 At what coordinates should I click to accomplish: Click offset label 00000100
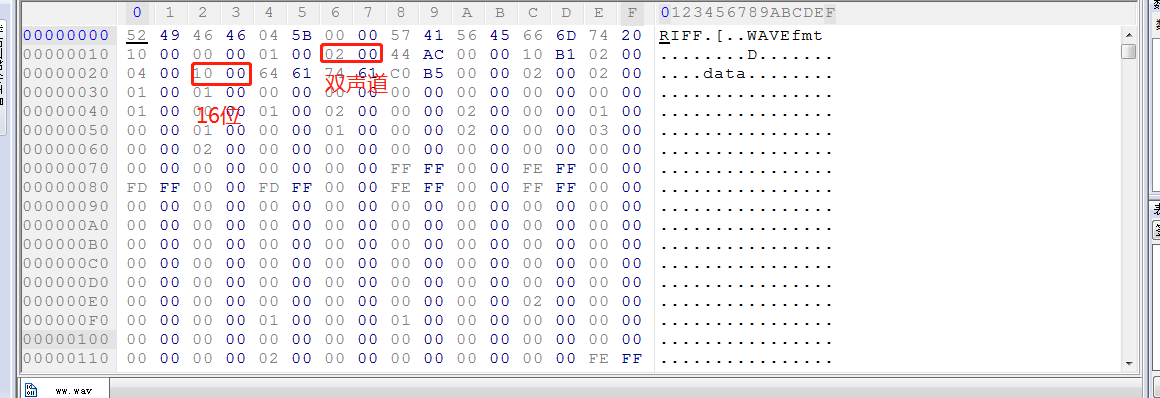pyautogui.click(x=66, y=339)
